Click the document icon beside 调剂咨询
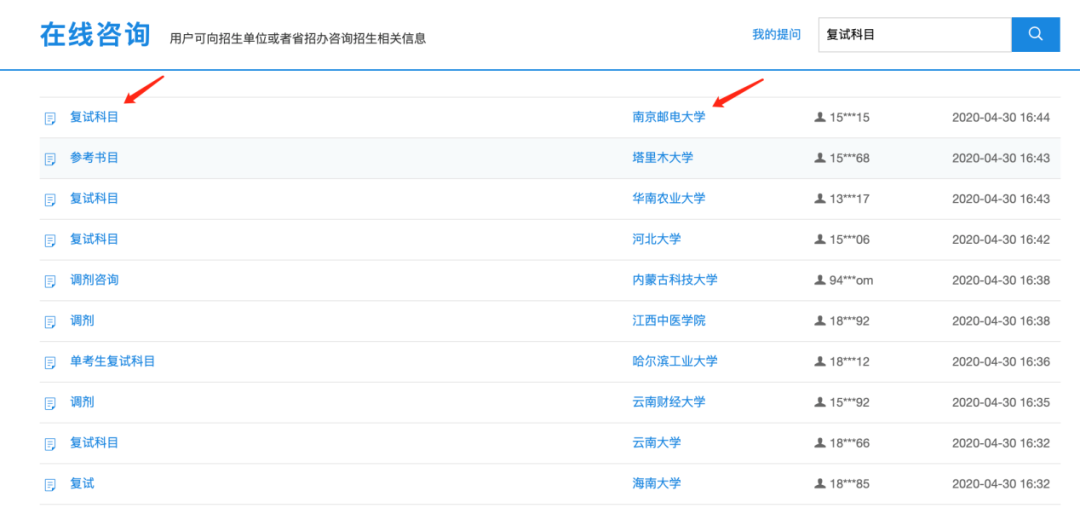The image size is (1080, 514). coord(50,281)
